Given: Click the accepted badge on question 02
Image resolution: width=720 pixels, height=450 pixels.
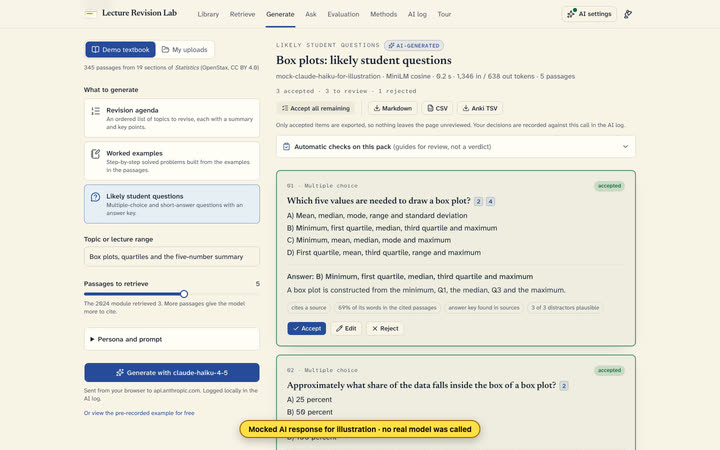Looking at the screenshot, I should click(x=609, y=370).
